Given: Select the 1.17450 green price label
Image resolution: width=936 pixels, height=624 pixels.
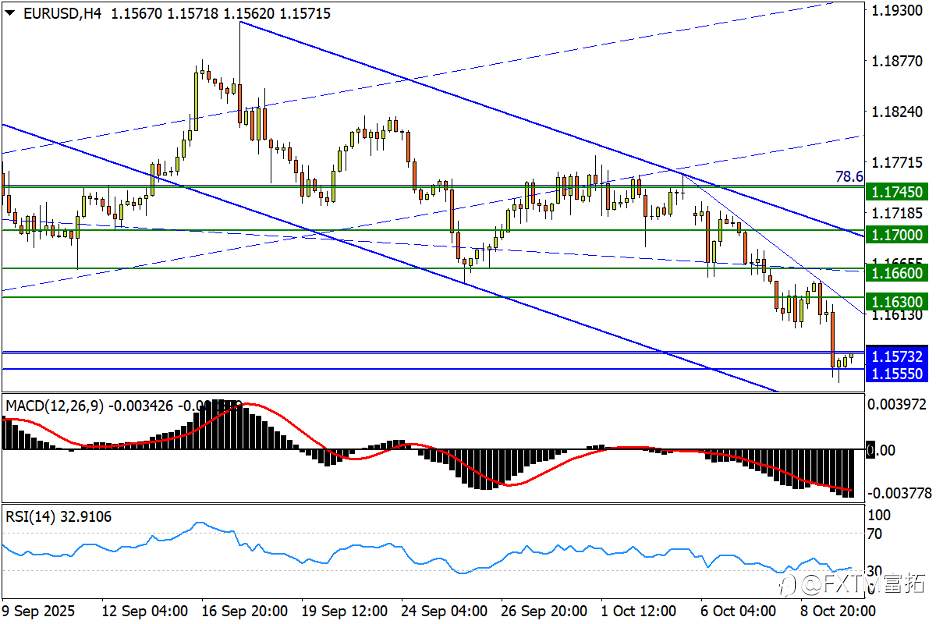Looking at the screenshot, I should pos(897,192).
